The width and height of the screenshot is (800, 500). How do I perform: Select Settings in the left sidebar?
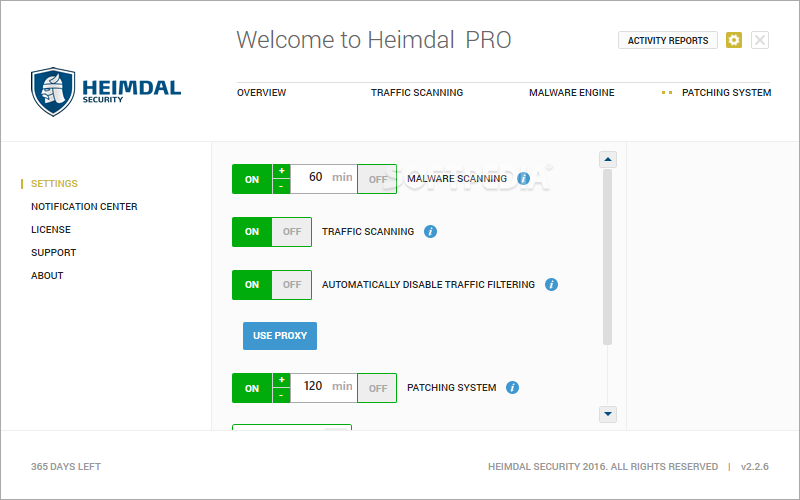pyautogui.click(x=54, y=184)
